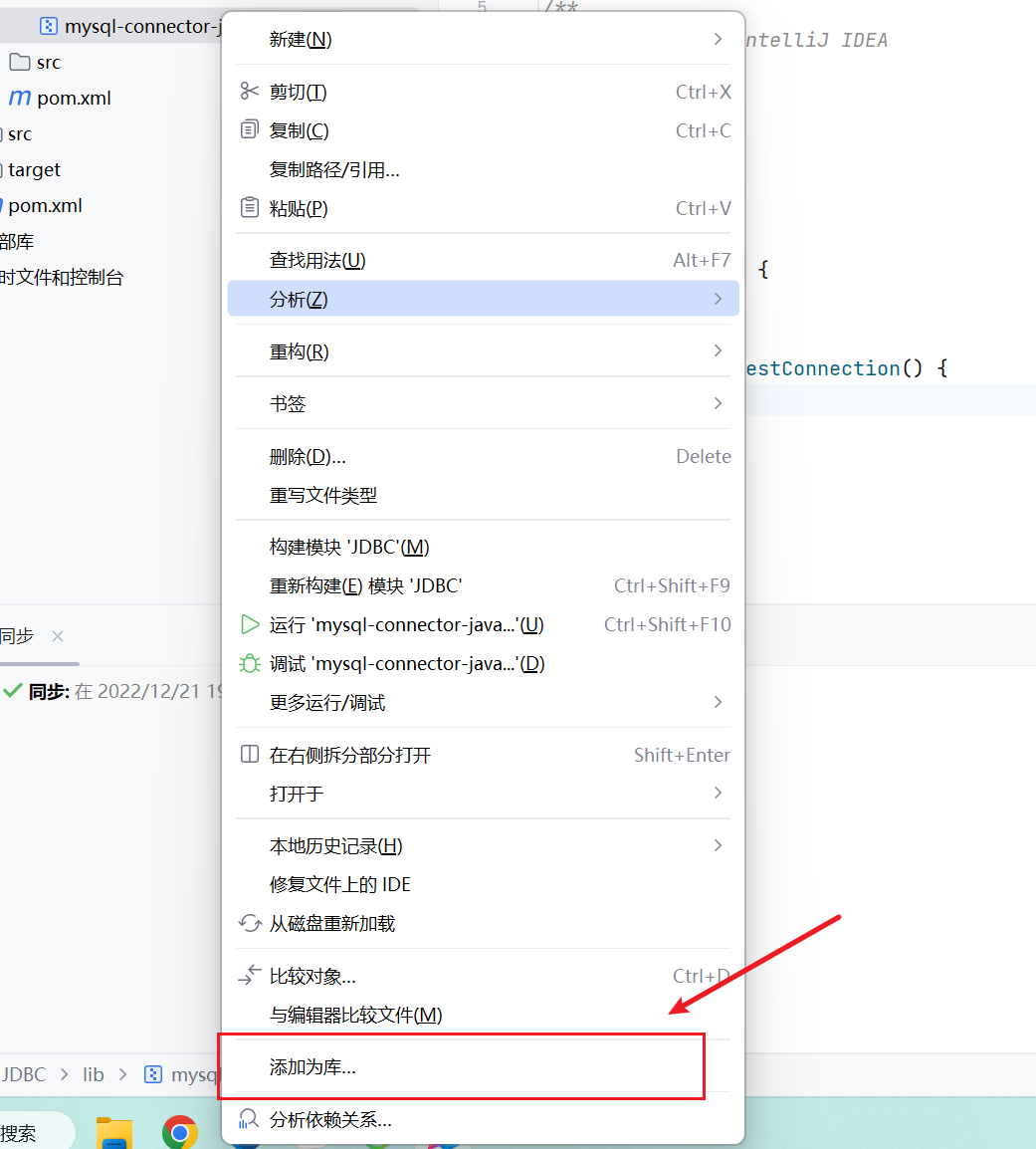Select the scissors icon to cut

(248, 91)
